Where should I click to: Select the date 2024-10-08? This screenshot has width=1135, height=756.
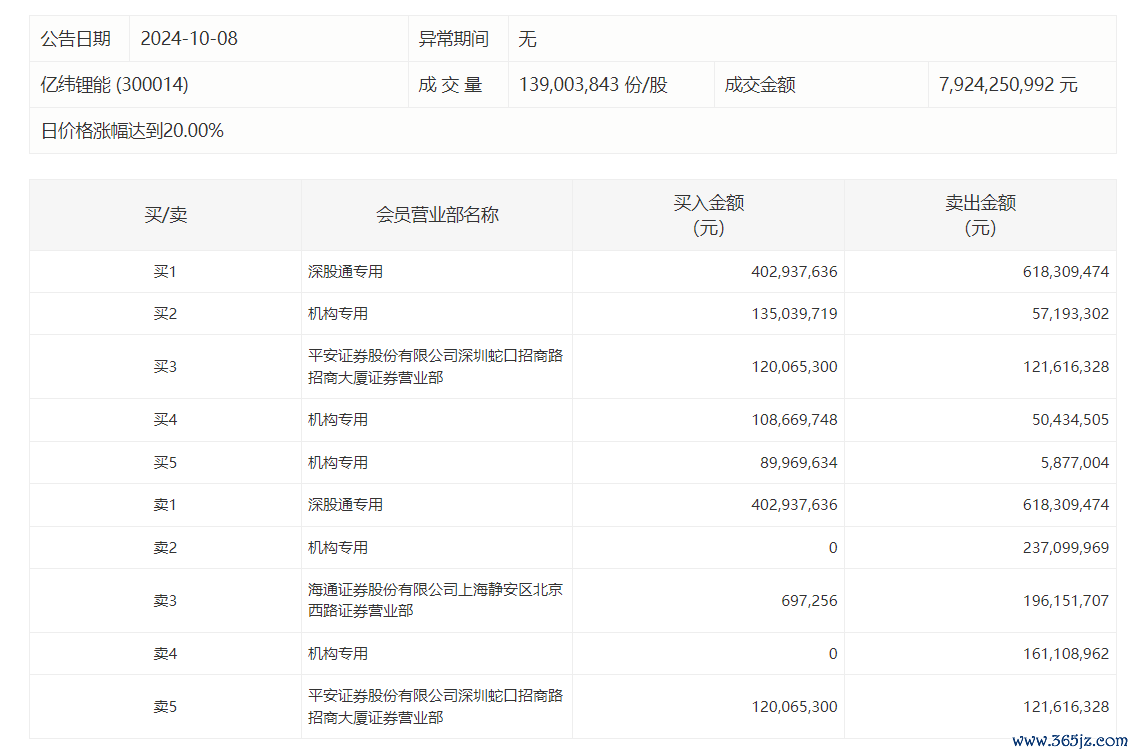pos(189,38)
